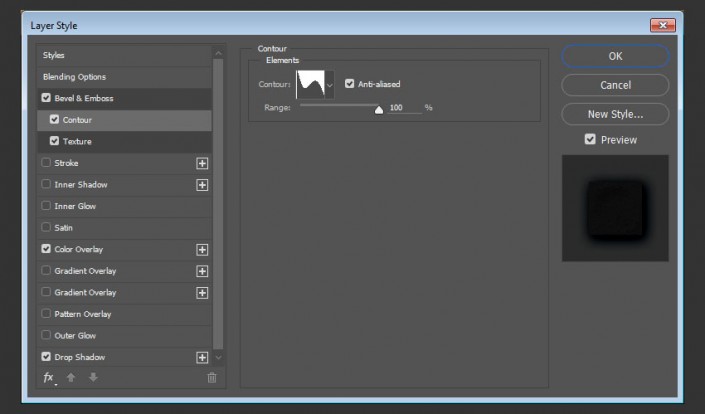Click the styles list scroll-up arrow
Image resolution: width=705 pixels, height=414 pixels.
[x=219, y=53]
